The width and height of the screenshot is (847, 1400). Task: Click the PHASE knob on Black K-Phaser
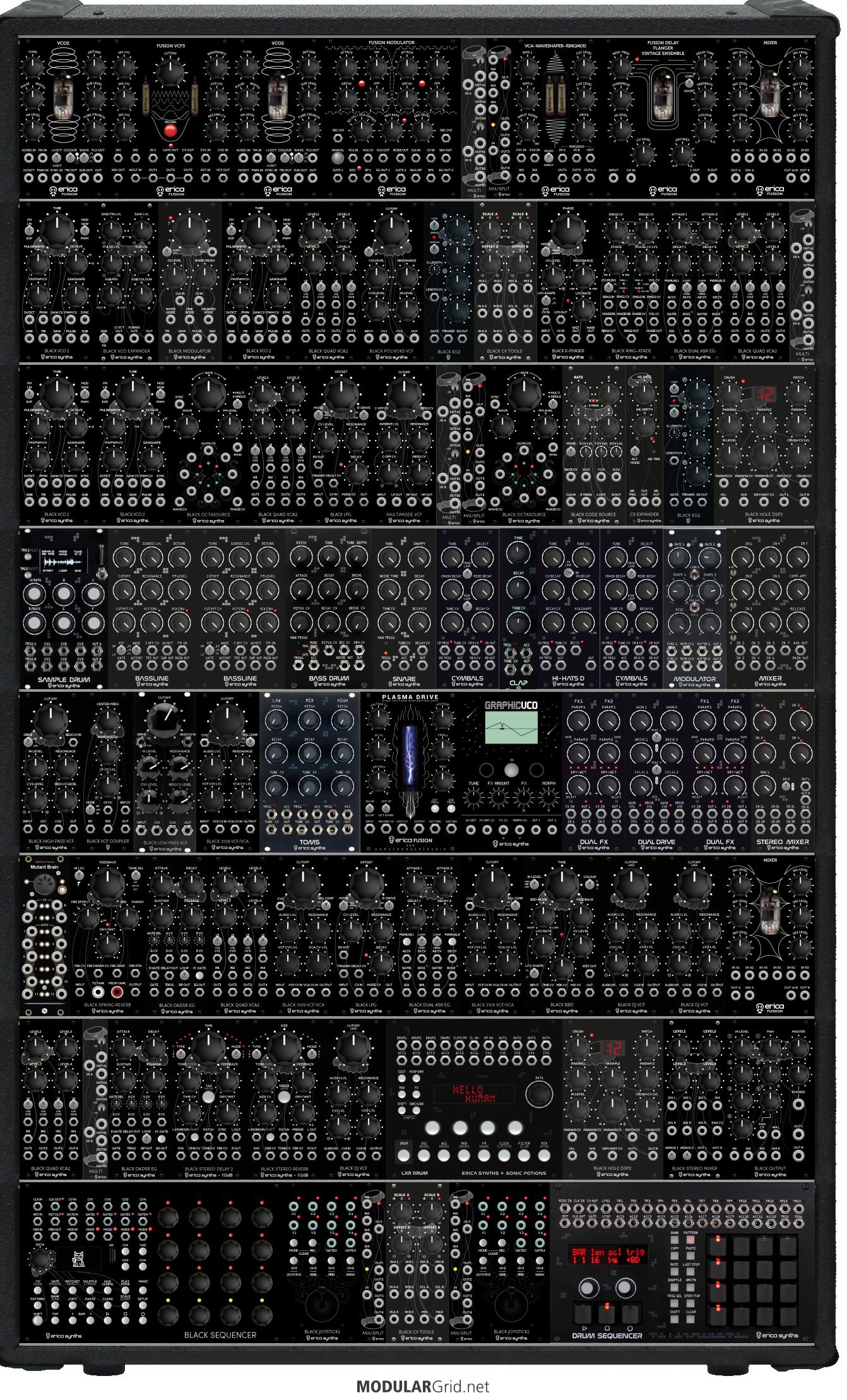568,232
